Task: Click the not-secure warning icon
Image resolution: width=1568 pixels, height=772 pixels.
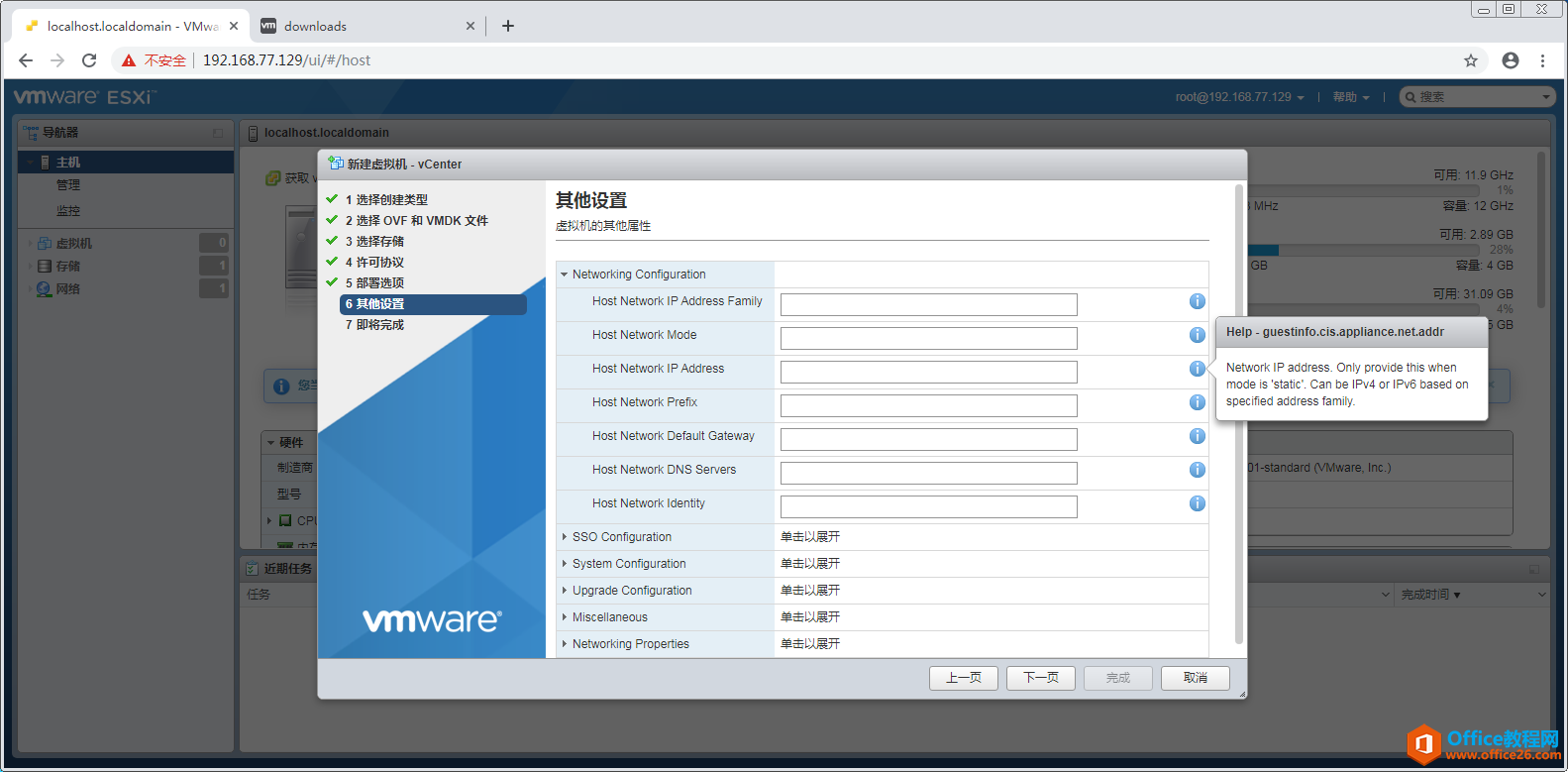Action: point(129,60)
